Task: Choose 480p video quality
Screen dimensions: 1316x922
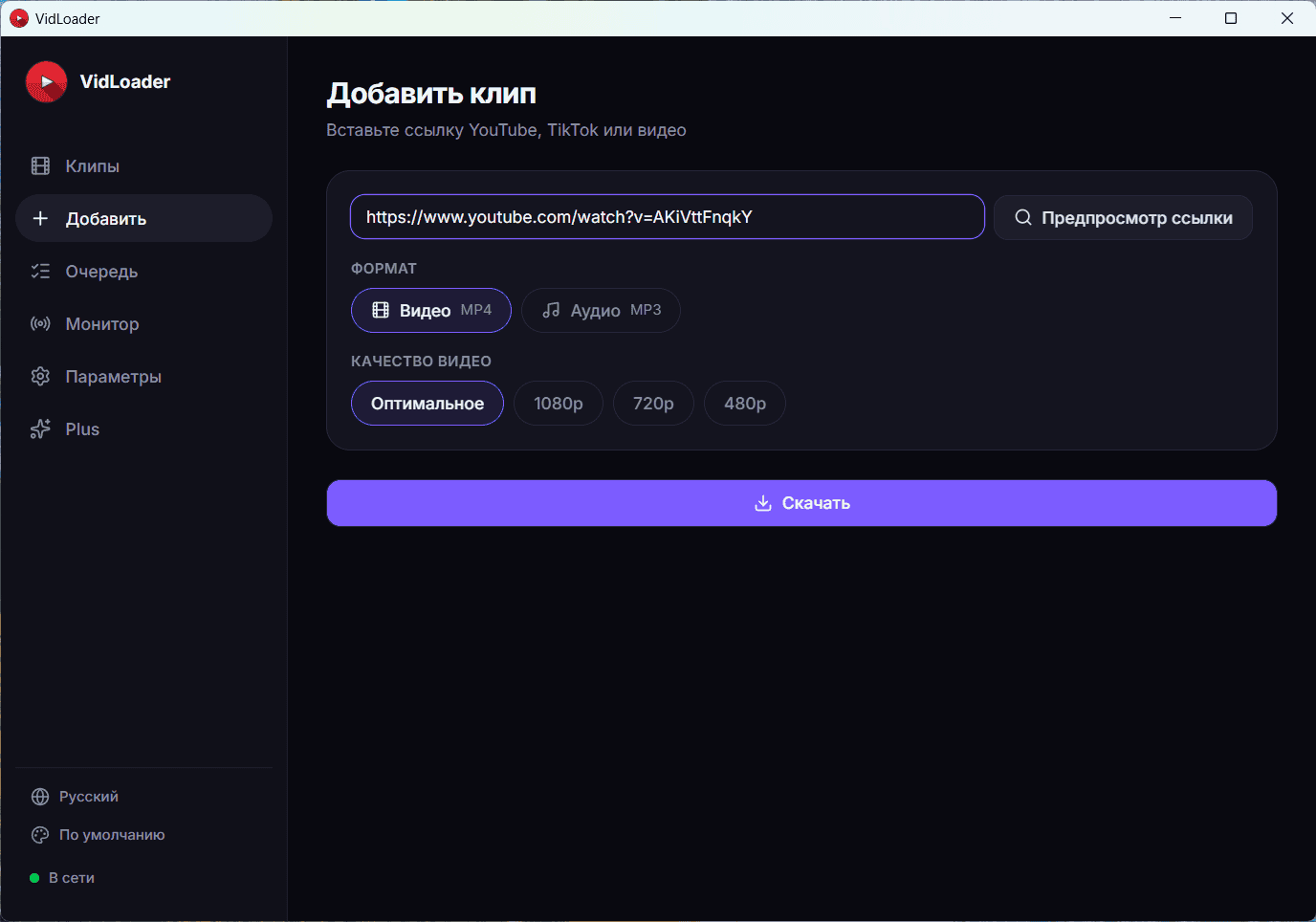Action: pyautogui.click(x=744, y=404)
